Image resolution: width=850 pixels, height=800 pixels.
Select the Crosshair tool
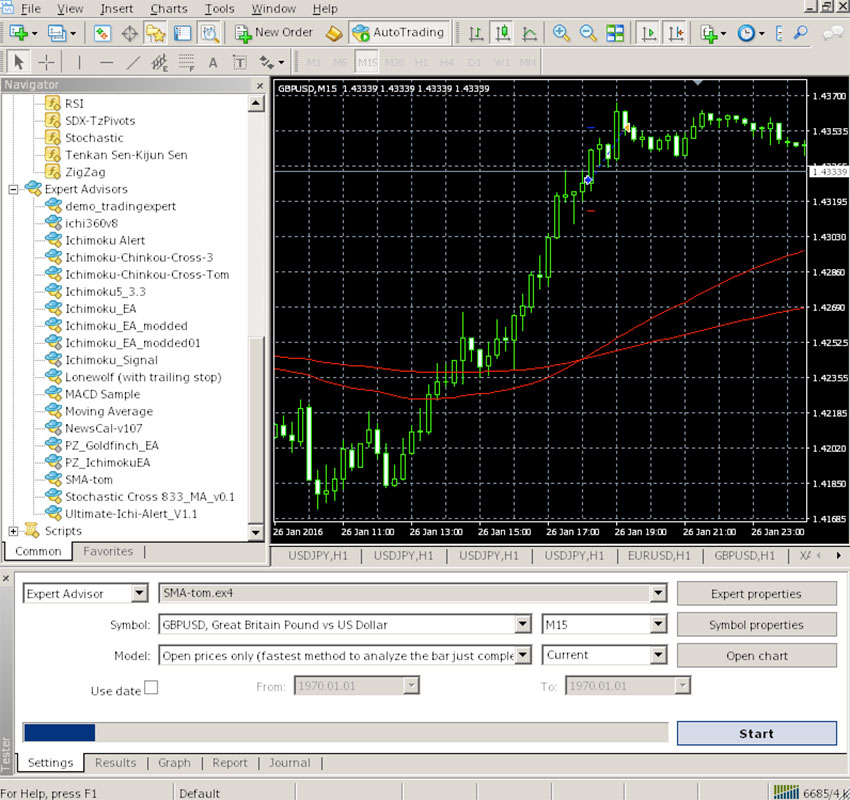[44, 62]
